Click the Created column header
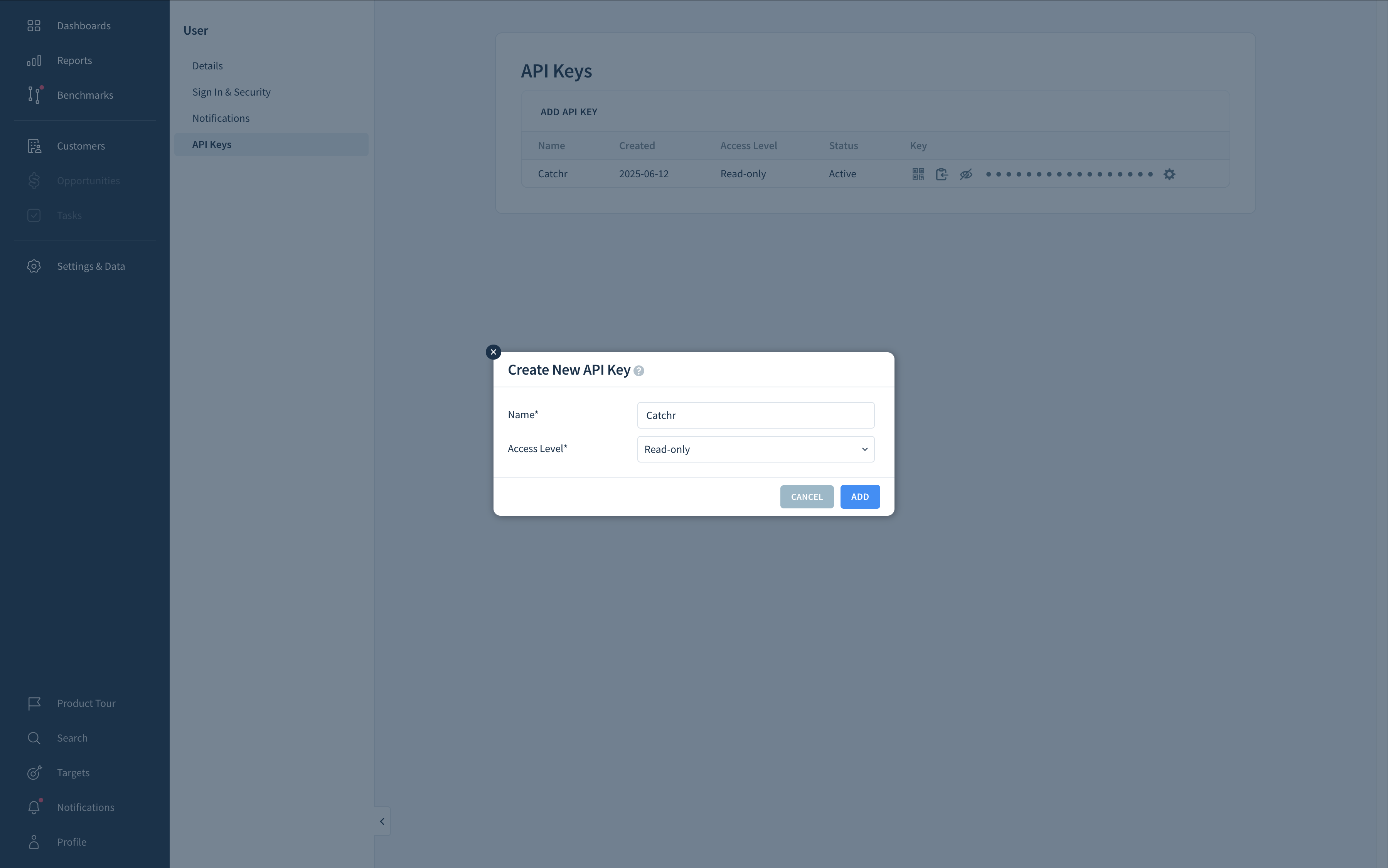Screen dimensions: 1388x868 tap(637, 146)
